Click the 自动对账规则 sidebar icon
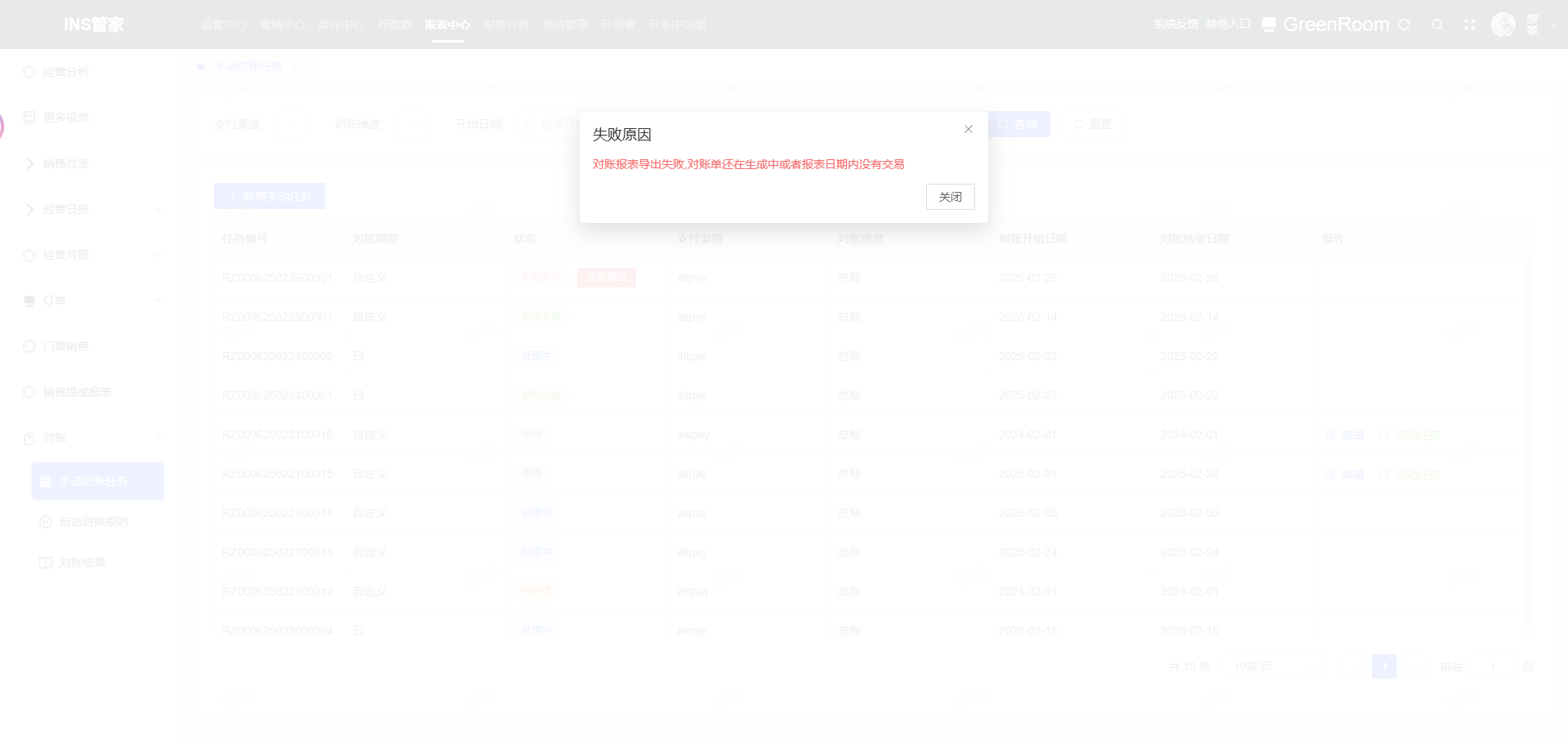The image size is (1568, 744). tap(46, 522)
